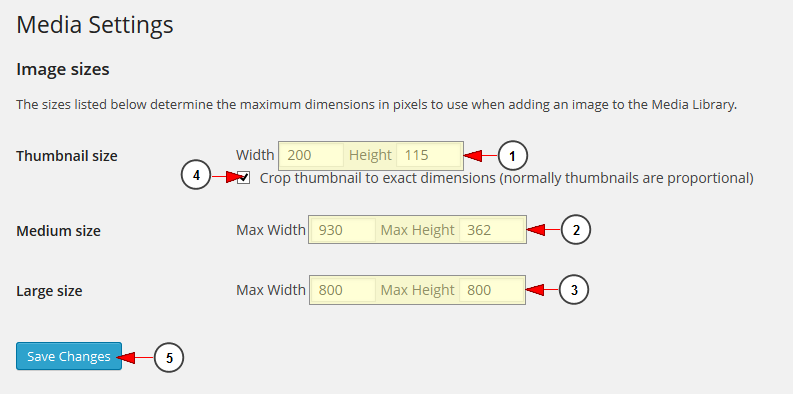Click the Thumbnail Width field showing 200
Image resolution: width=793 pixels, height=394 pixels.
pos(312,155)
